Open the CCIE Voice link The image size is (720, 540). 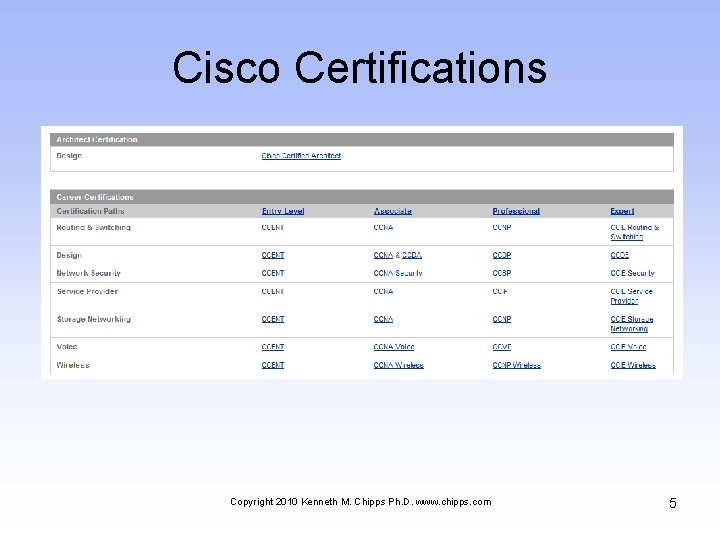click(x=628, y=347)
